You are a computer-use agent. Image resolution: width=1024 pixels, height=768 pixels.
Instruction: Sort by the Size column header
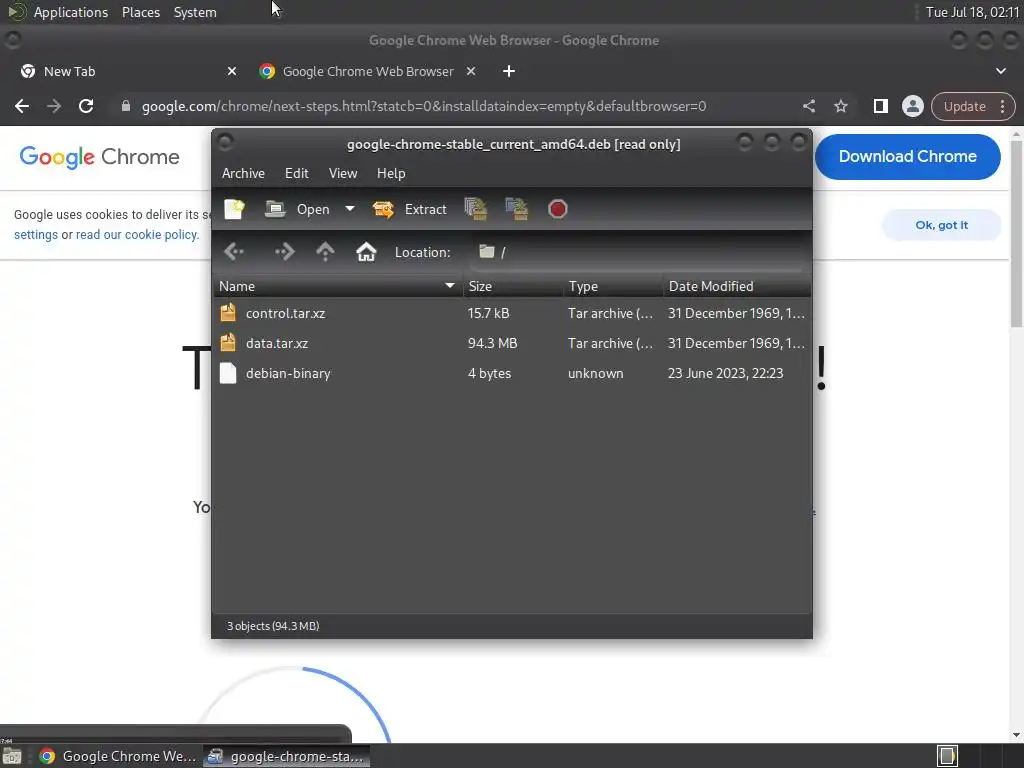coord(513,286)
